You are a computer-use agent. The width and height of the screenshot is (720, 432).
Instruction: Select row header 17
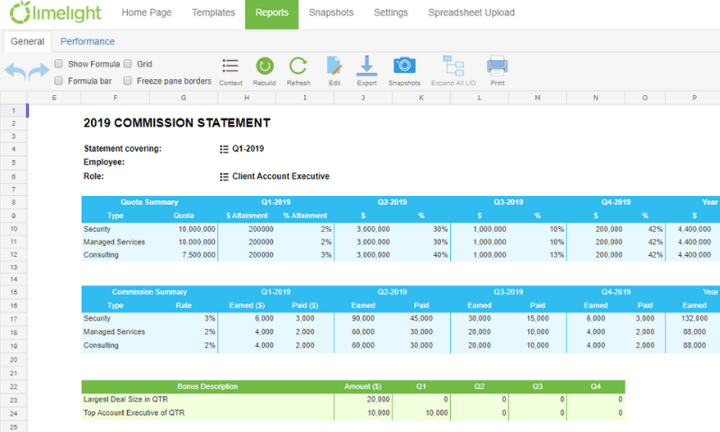pyautogui.click(x=13, y=319)
